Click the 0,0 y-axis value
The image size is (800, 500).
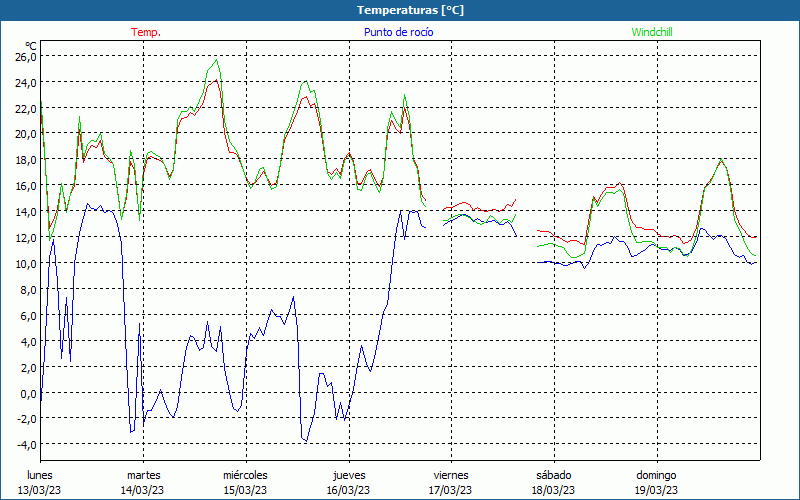(x=28, y=393)
